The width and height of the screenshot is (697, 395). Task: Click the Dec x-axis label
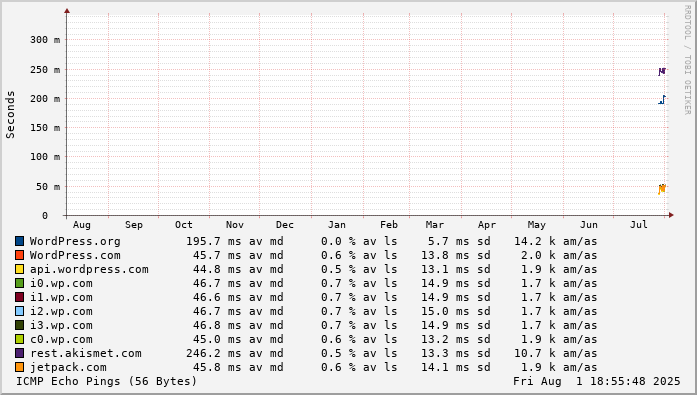point(285,225)
